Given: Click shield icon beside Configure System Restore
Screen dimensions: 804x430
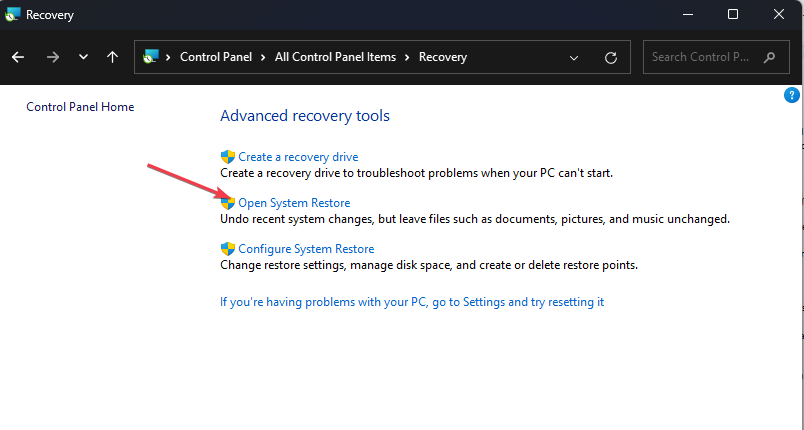Looking at the screenshot, I should 228,249.
